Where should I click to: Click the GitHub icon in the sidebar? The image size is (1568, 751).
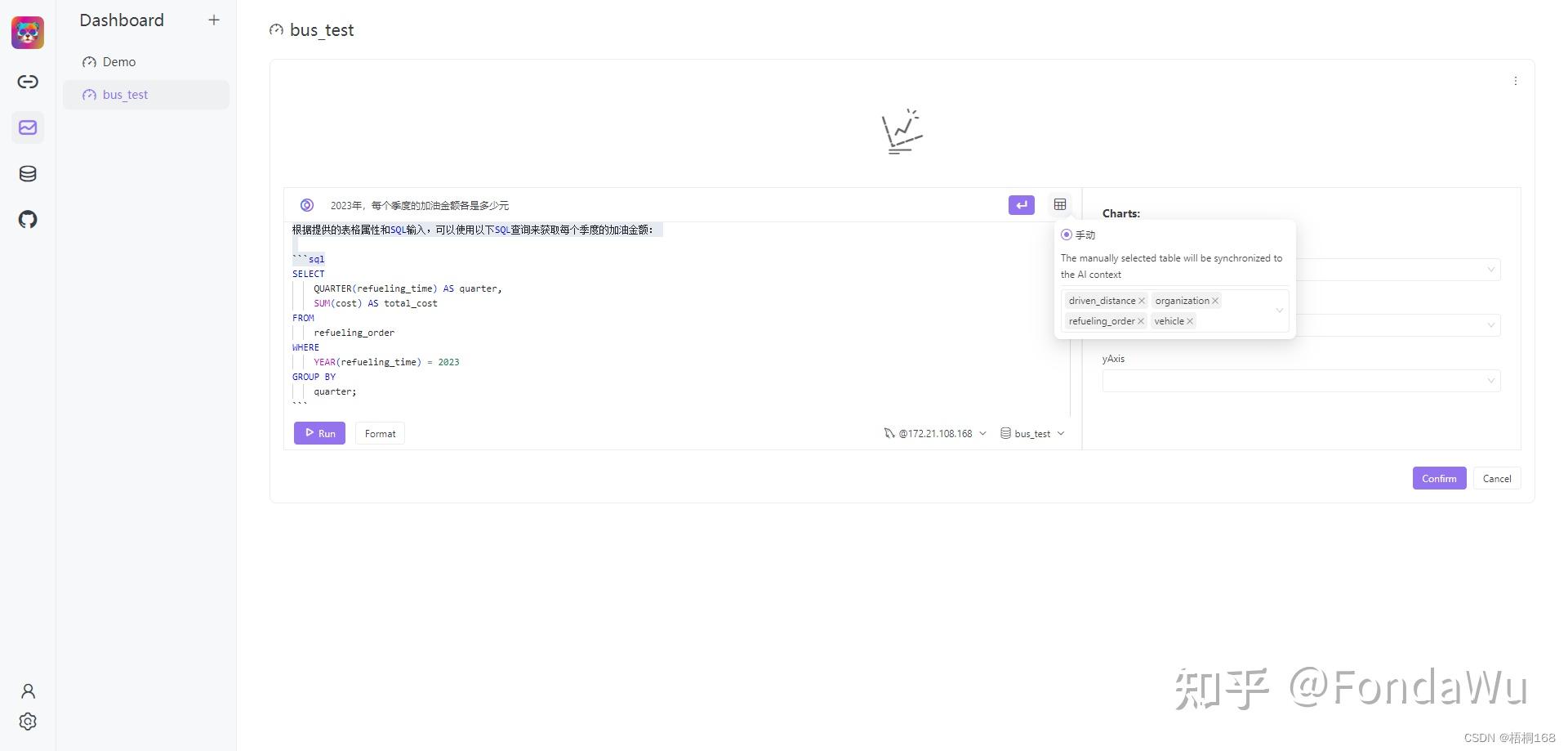[x=27, y=219]
